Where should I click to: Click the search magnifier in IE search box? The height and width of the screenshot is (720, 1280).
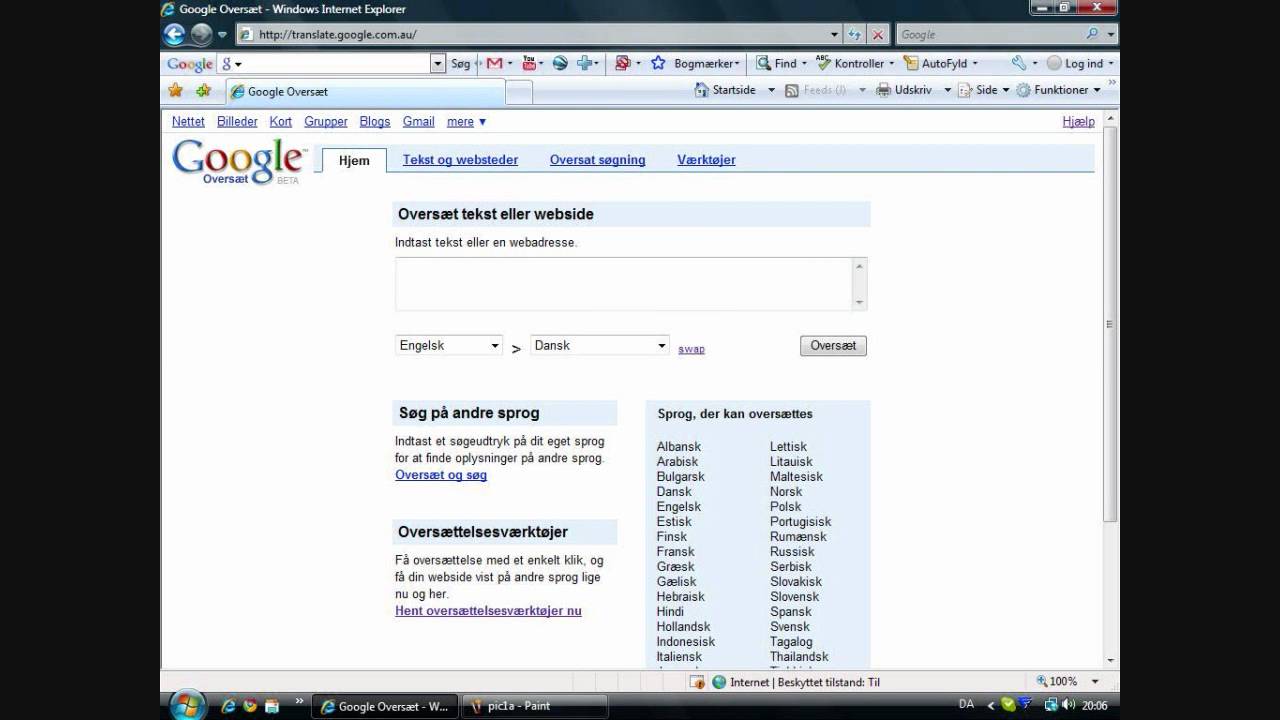tap(1092, 34)
